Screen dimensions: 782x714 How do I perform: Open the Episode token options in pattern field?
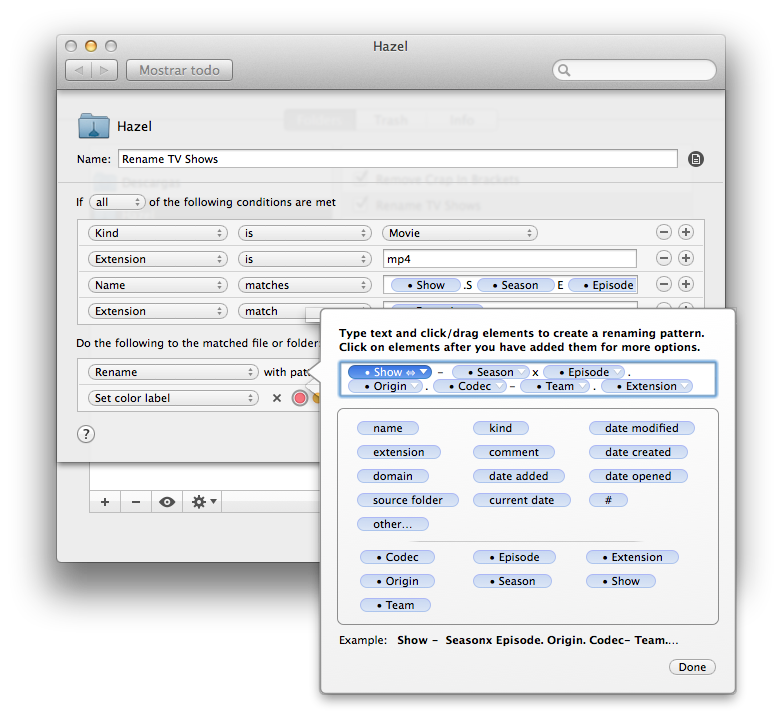click(617, 372)
